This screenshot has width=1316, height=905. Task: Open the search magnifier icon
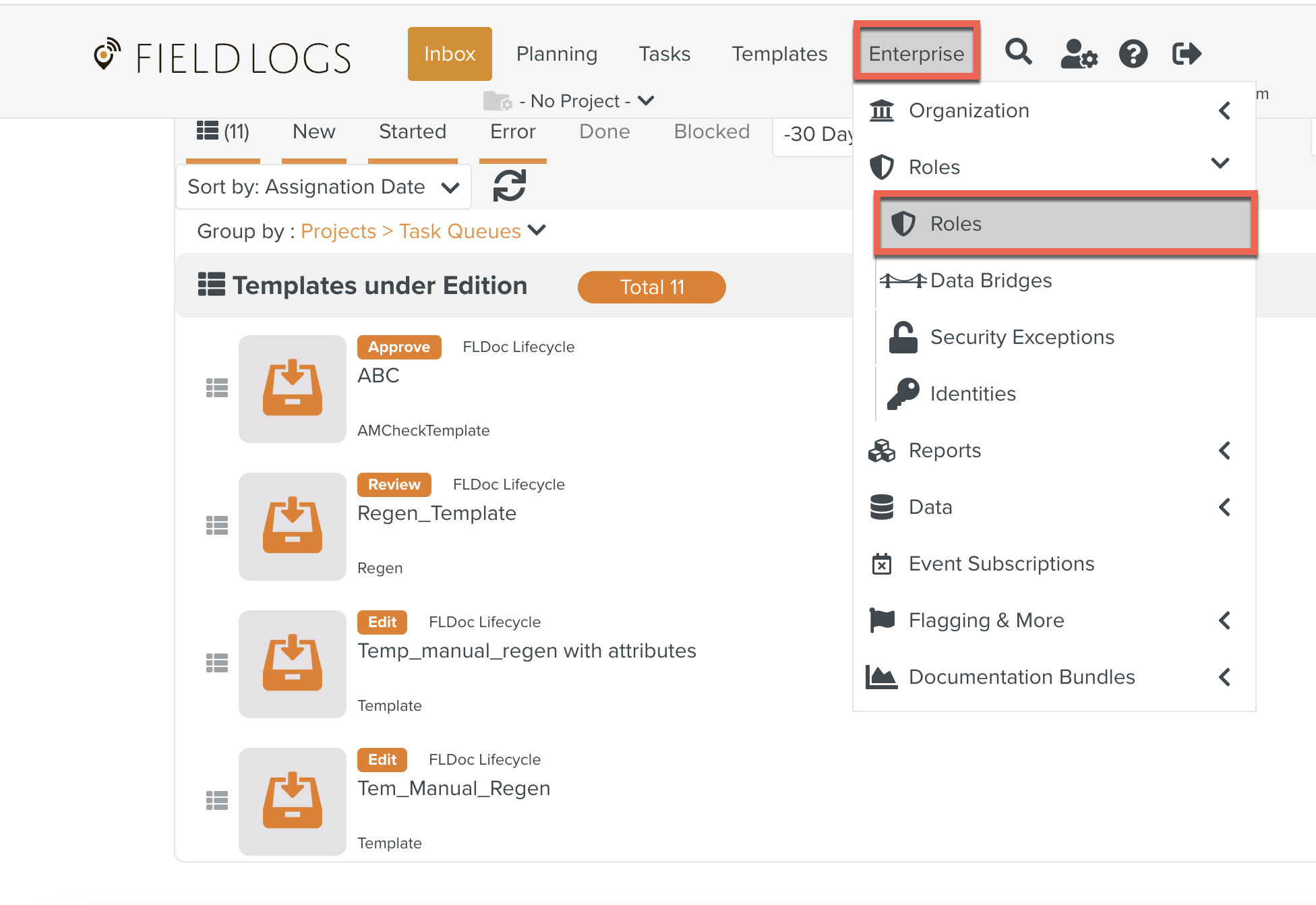tap(1018, 53)
